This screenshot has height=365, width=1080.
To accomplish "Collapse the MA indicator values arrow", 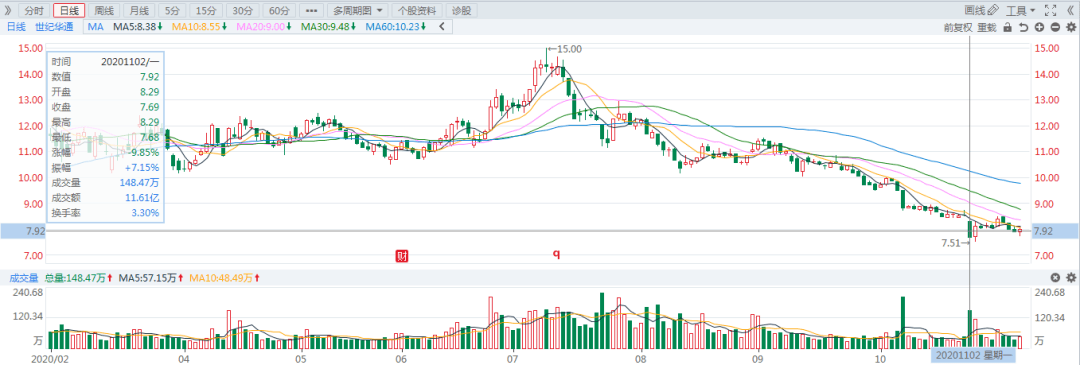I will click(442, 27).
